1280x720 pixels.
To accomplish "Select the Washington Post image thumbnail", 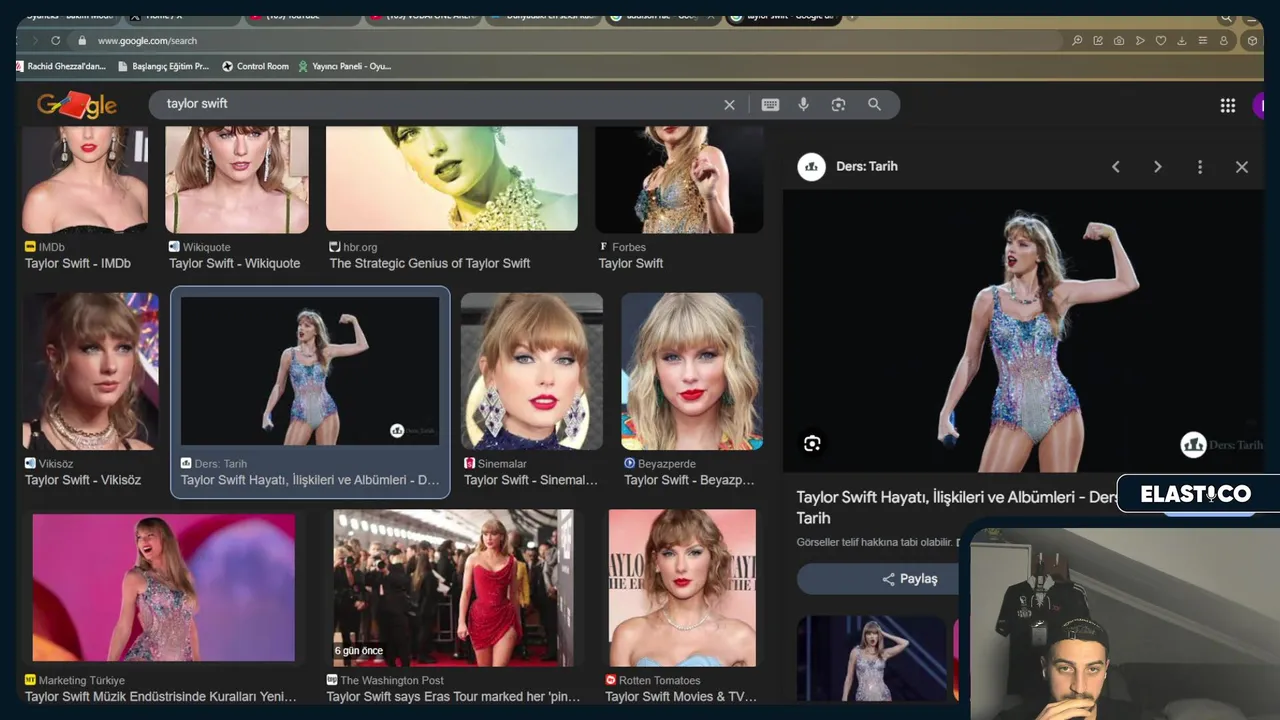I will pos(453,588).
